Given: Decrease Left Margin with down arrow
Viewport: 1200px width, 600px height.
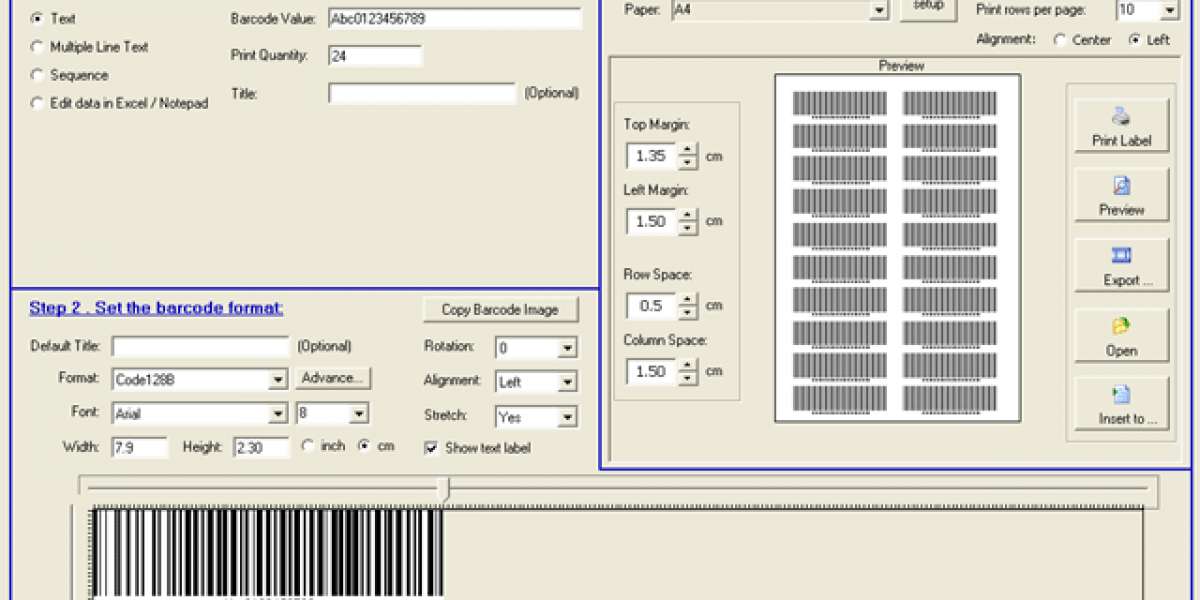Looking at the screenshot, I should [x=688, y=228].
